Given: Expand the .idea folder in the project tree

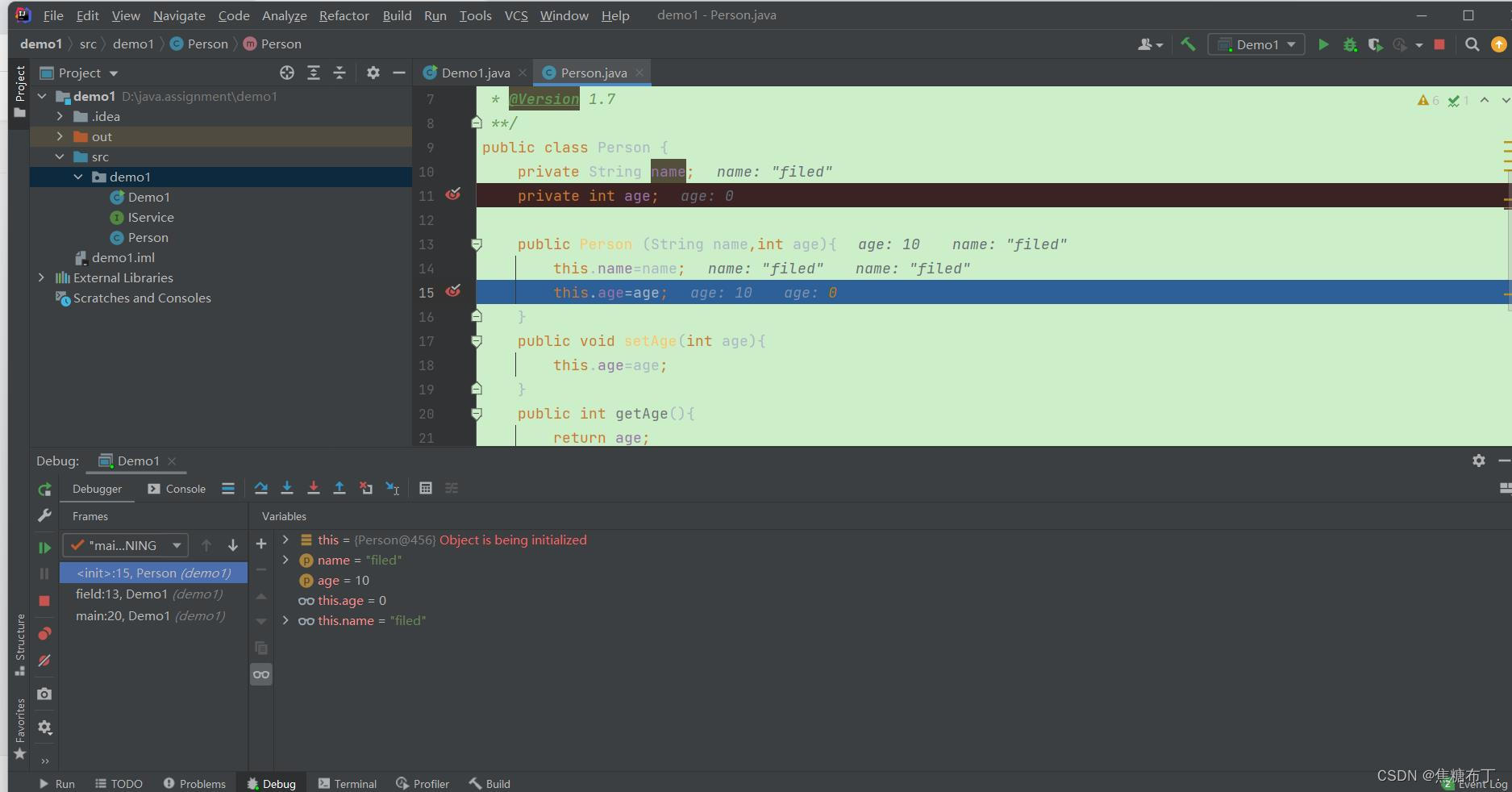Looking at the screenshot, I should 60,116.
